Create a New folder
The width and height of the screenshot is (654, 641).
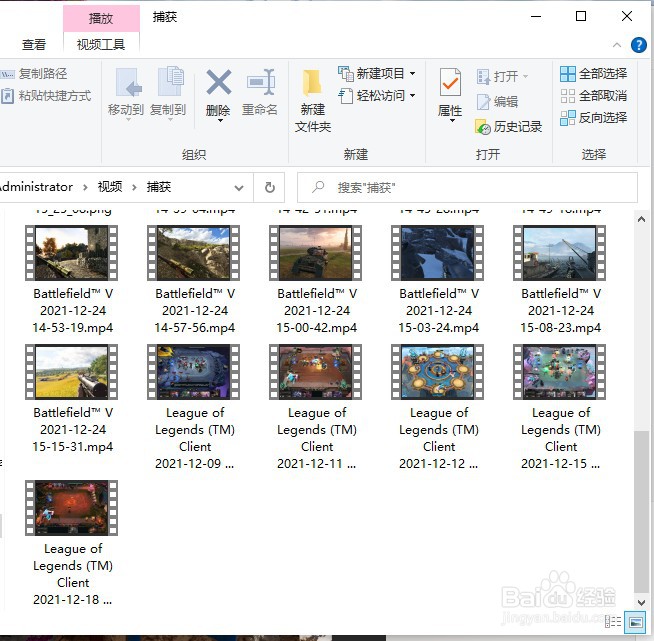313,100
